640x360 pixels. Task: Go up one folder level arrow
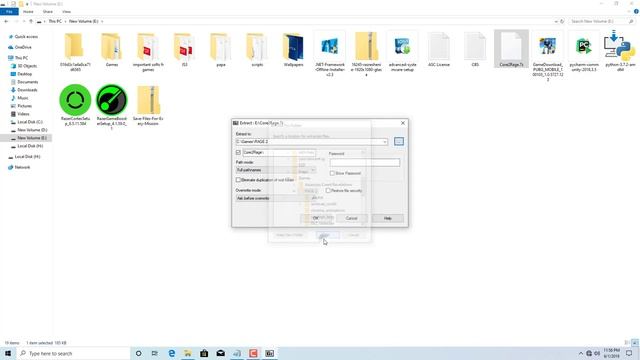[x=31, y=21]
